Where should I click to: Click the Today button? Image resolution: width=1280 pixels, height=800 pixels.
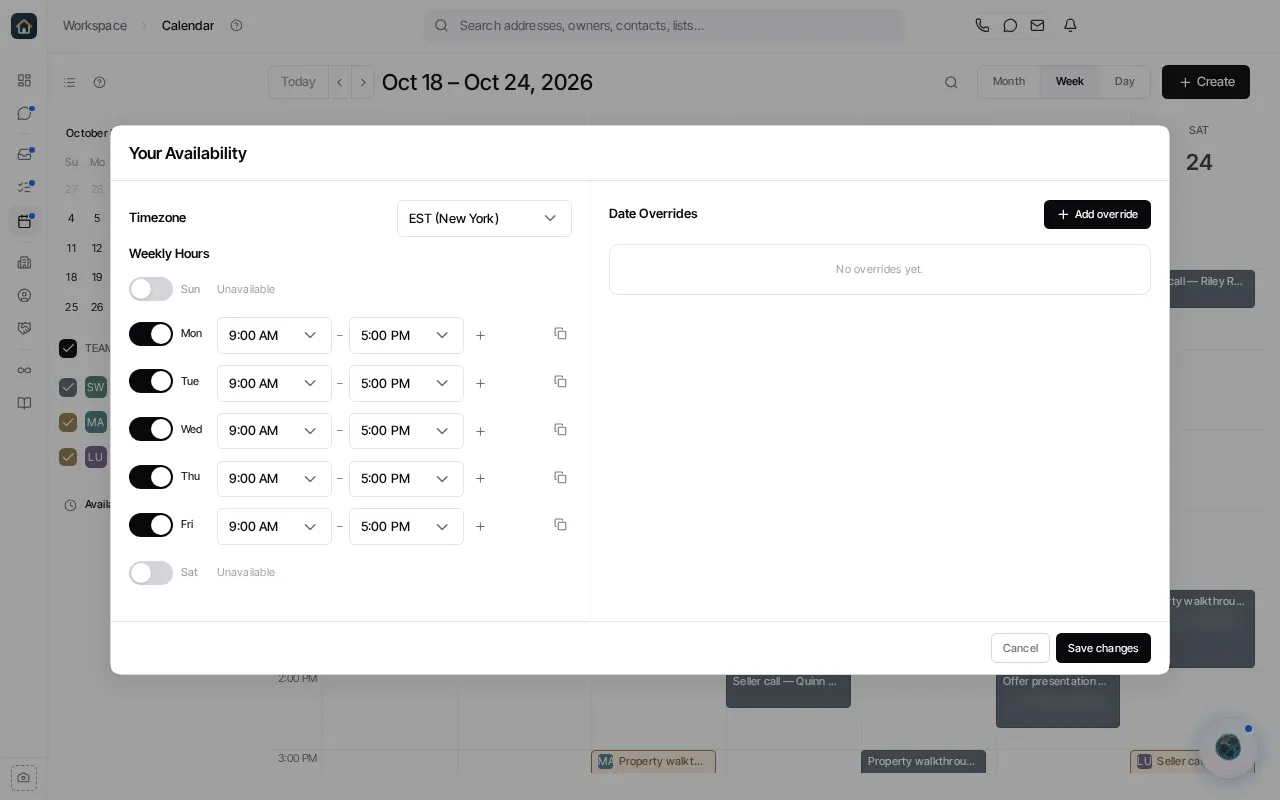tap(298, 82)
